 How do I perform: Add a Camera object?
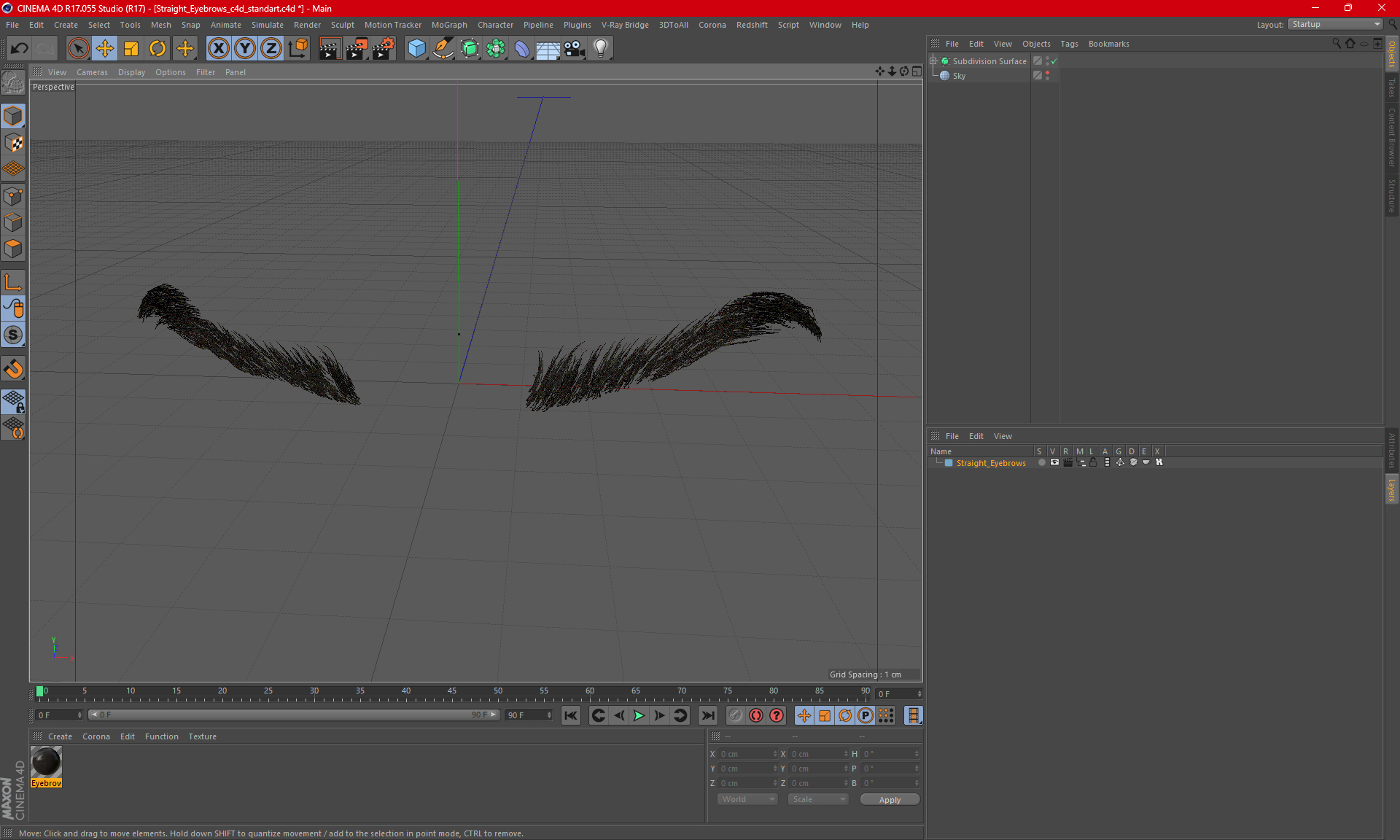(x=575, y=49)
